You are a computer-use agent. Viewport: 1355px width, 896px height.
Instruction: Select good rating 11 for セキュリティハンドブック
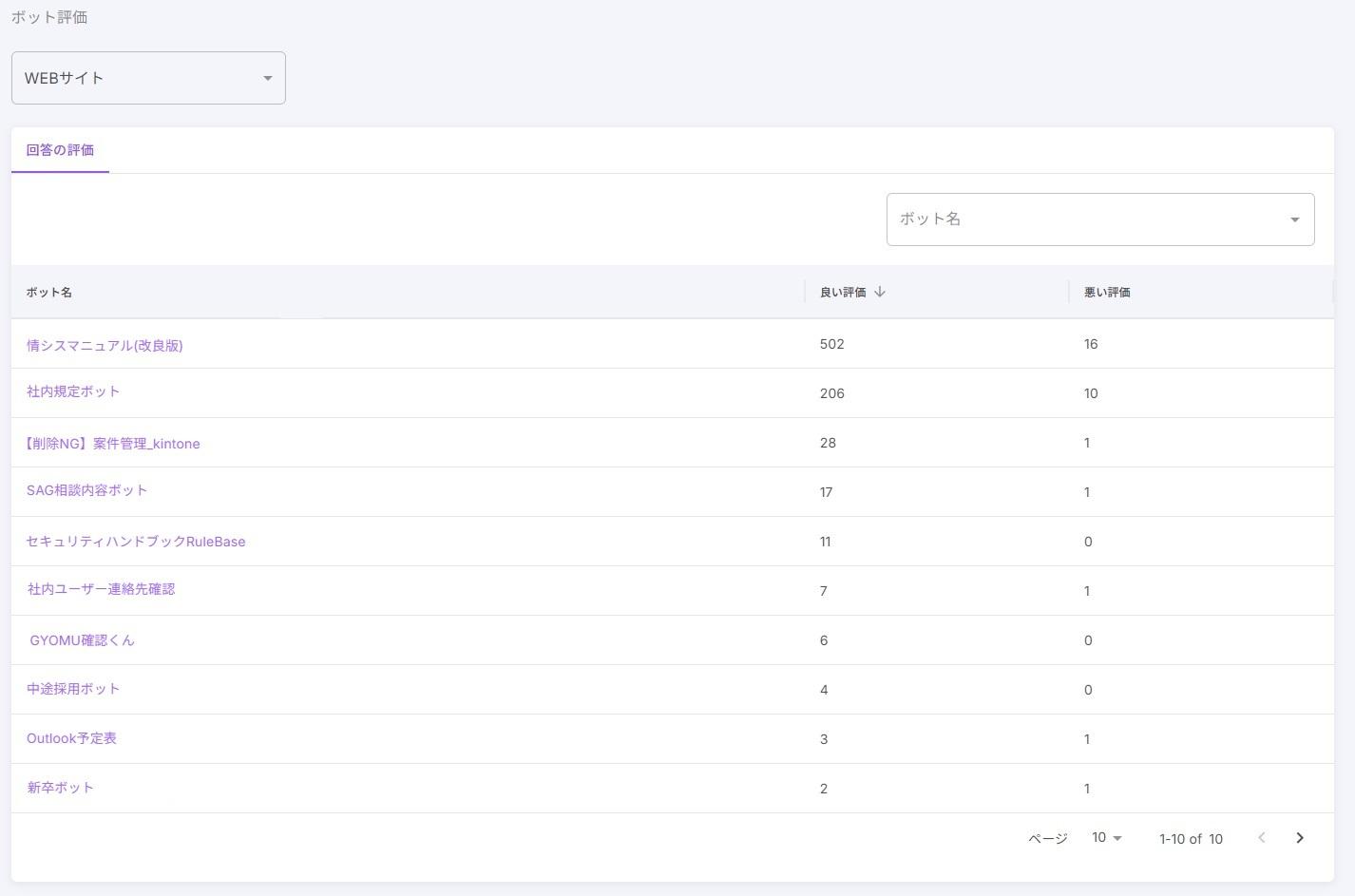coord(825,542)
